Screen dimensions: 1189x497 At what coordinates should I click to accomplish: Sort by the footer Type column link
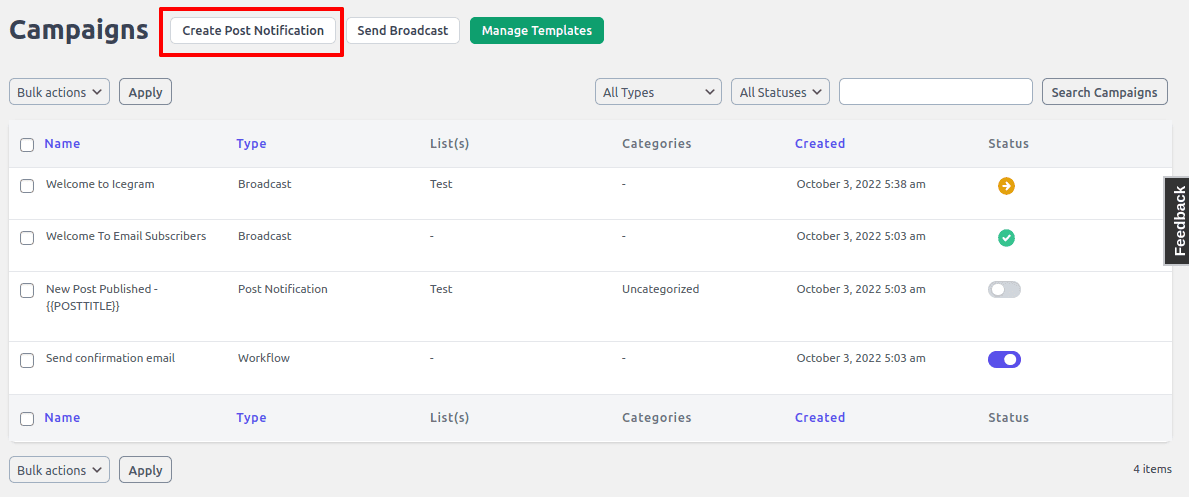(251, 417)
